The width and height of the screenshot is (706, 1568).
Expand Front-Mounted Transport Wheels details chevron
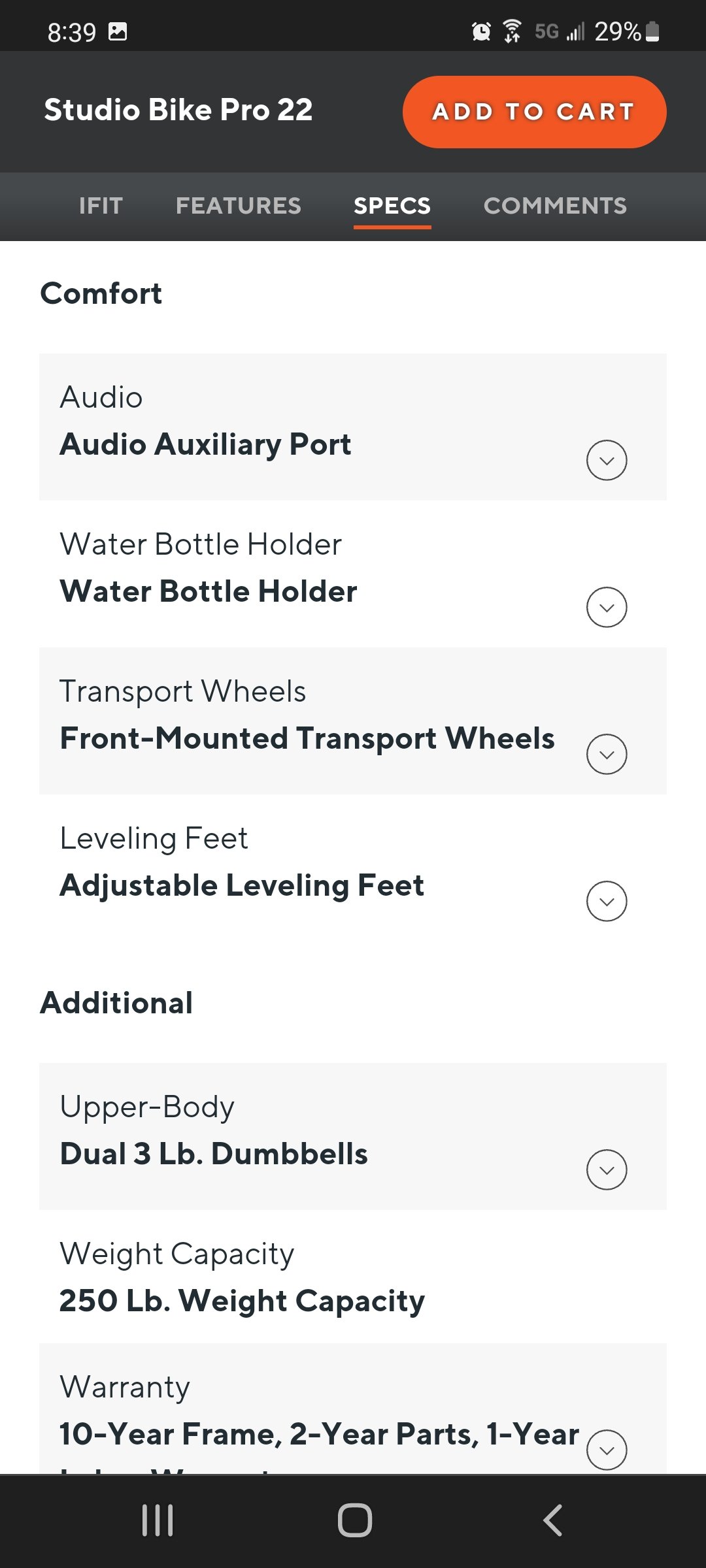coord(607,755)
